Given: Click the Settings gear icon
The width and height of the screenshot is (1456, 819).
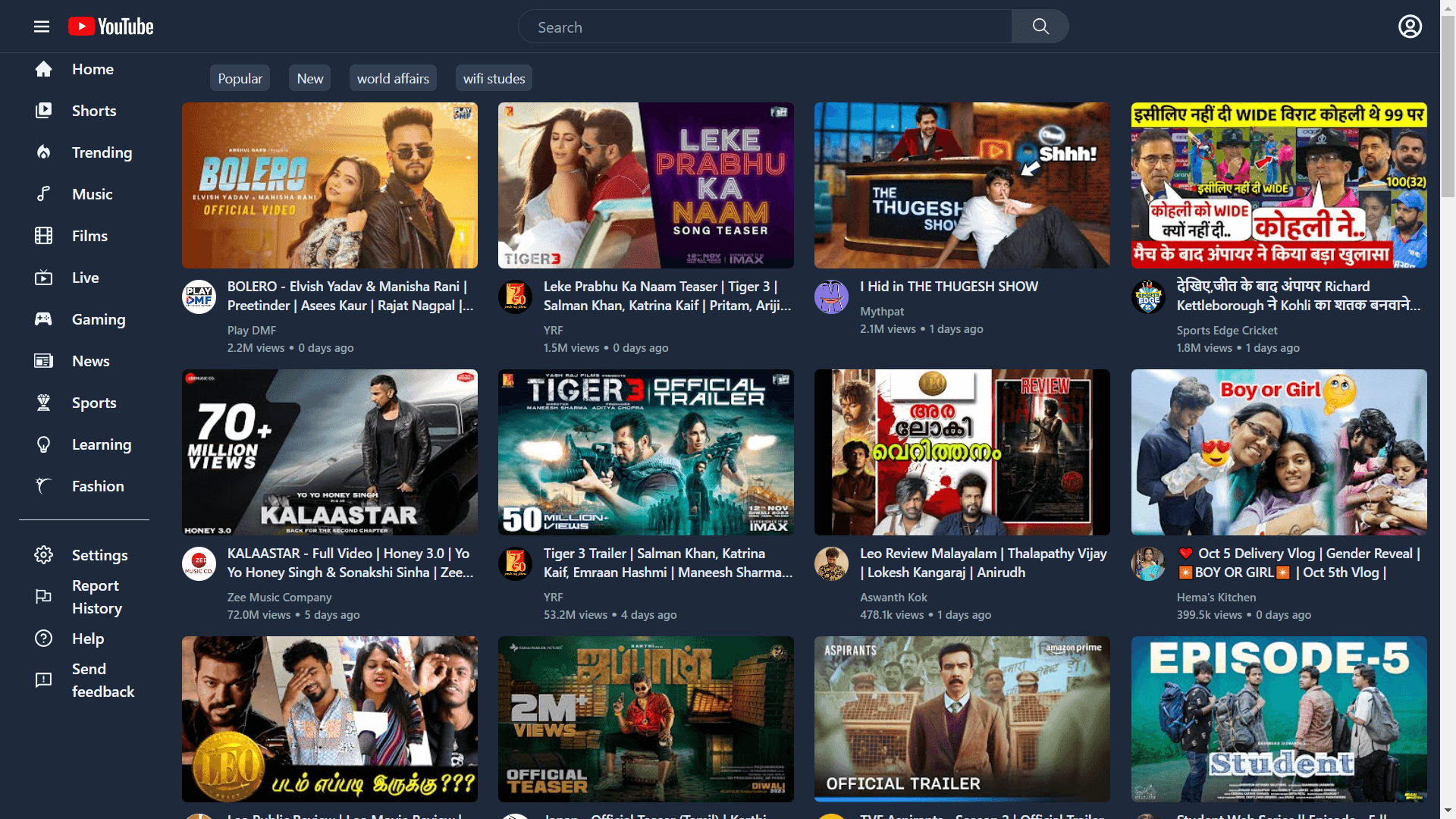Looking at the screenshot, I should click(44, 555).
